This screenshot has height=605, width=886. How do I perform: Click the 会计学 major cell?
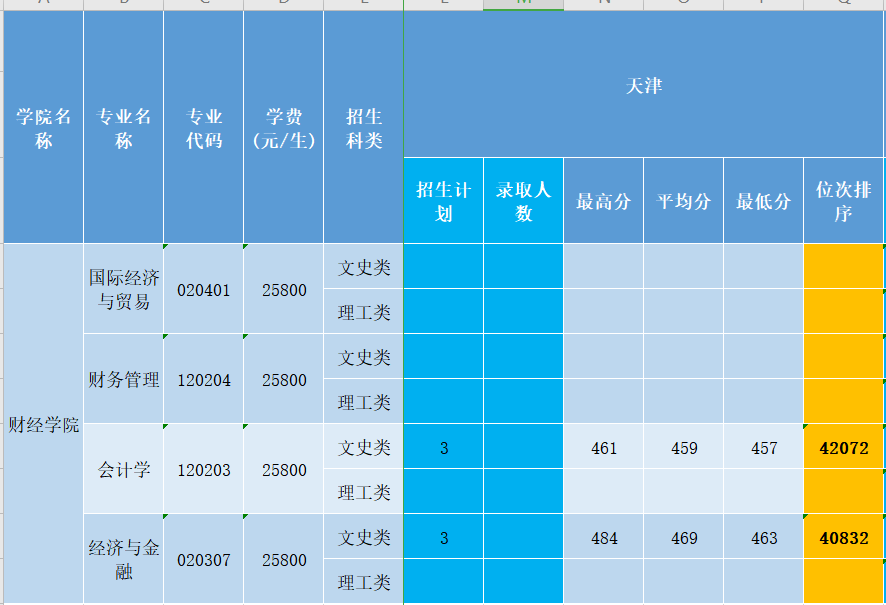tap(123, 470)
